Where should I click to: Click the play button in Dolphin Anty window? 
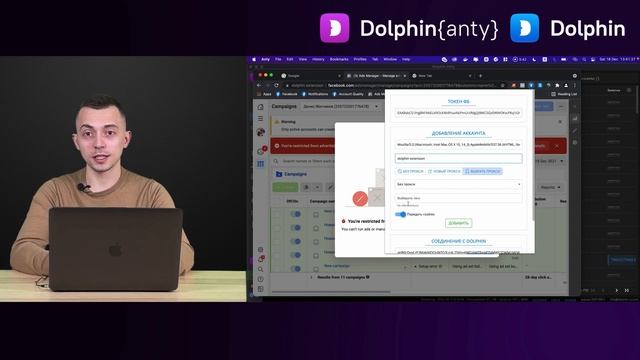click(x=616, y=290)
